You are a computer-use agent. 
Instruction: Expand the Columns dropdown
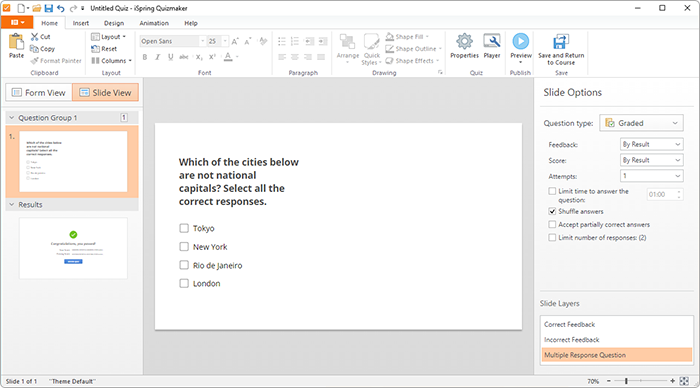pos(112,60)
